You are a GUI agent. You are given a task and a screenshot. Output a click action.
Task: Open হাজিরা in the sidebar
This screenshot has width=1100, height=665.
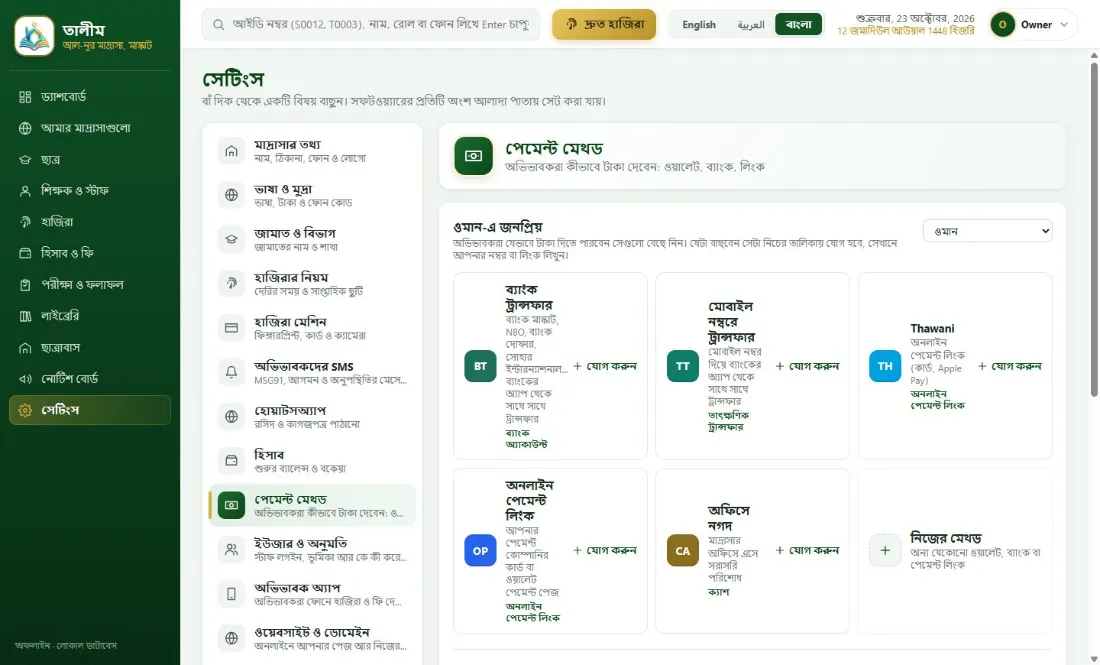tap(90, 222)
